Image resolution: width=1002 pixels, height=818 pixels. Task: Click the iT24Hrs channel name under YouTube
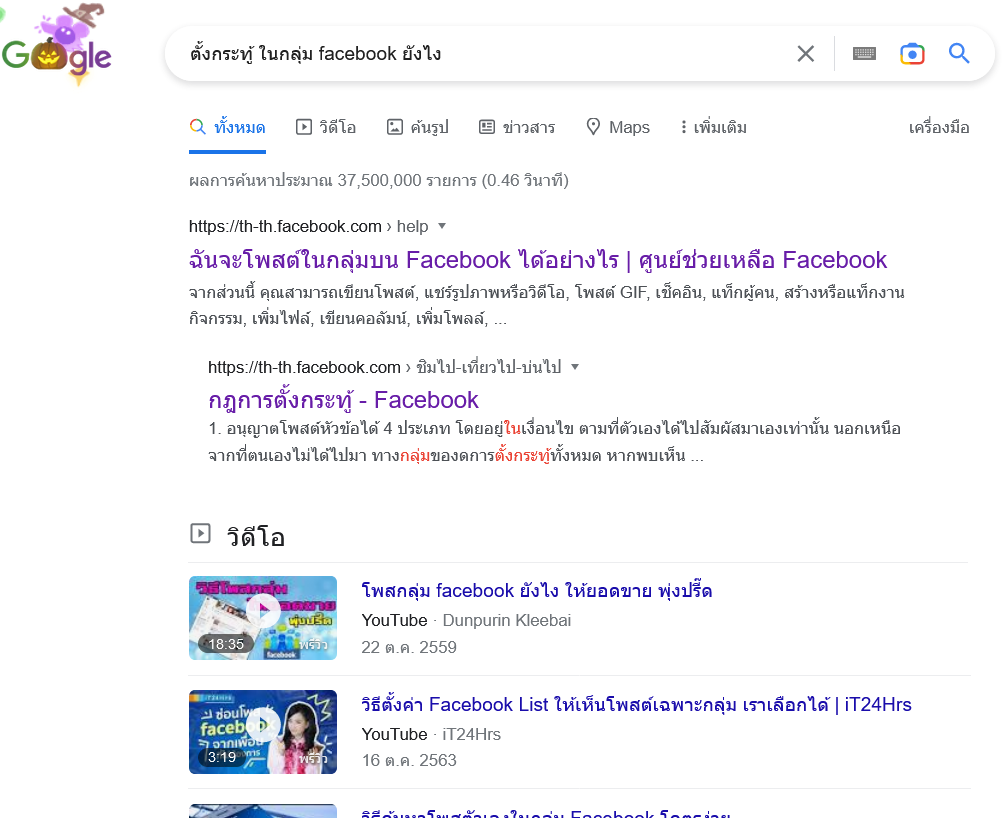pyautogui.click(x=472, y=734)
